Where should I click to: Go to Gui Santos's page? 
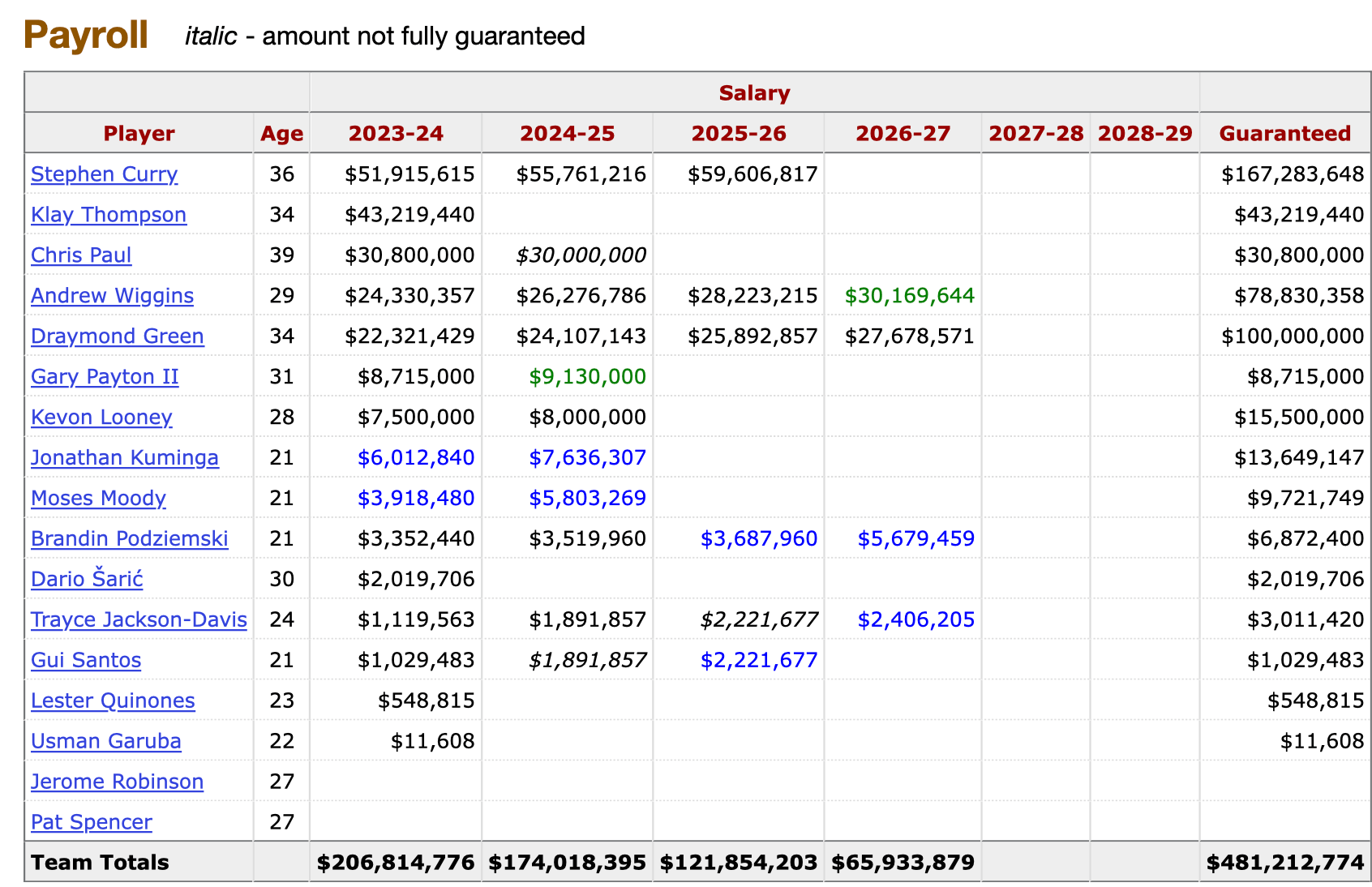pyautogui.click(x=86, y=661)
